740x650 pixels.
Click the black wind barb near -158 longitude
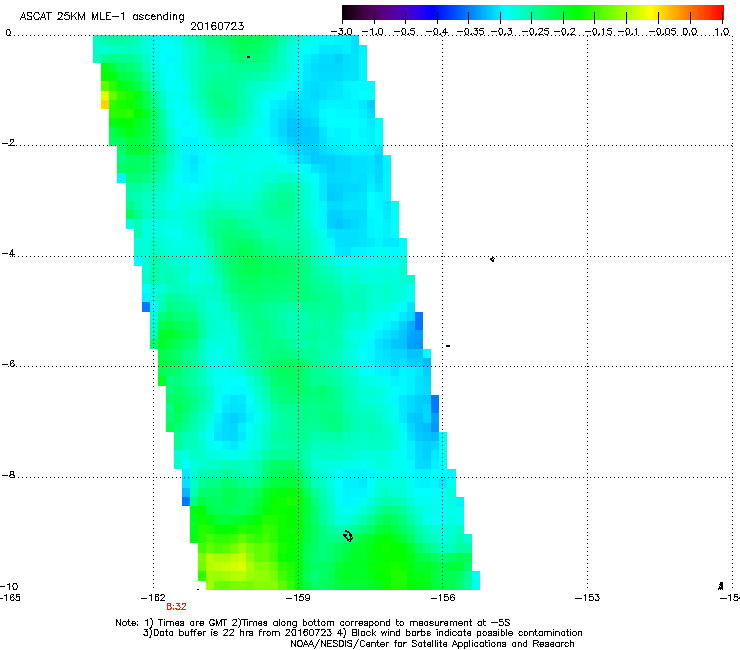[x=348, y=536]
